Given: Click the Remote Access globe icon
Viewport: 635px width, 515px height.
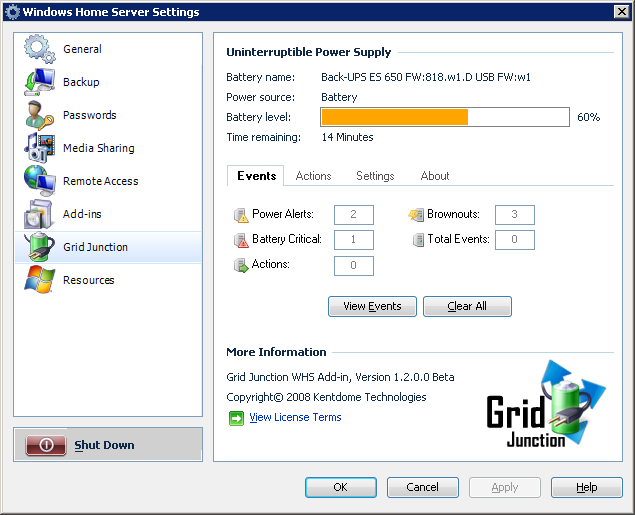Looking at the screenshot, I should pos(39,181).
